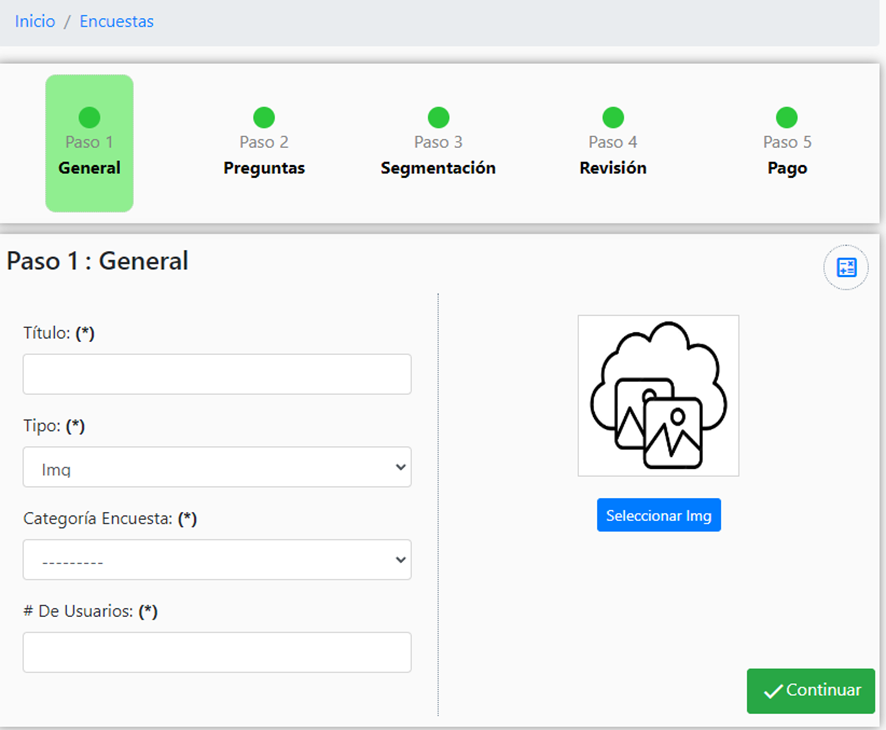
Task: Focus the Título text field
Action: coord(217,374)
